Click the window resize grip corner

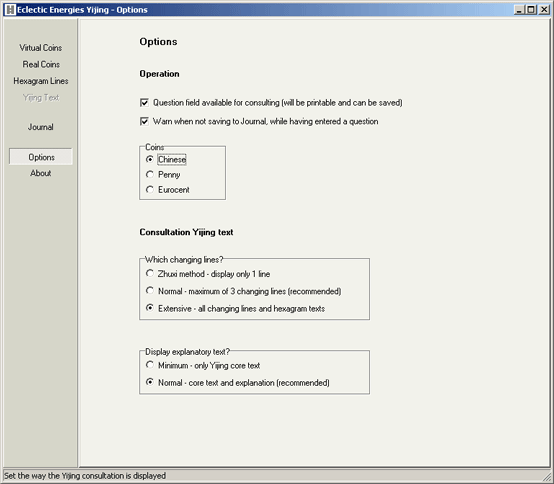(546, 476)
